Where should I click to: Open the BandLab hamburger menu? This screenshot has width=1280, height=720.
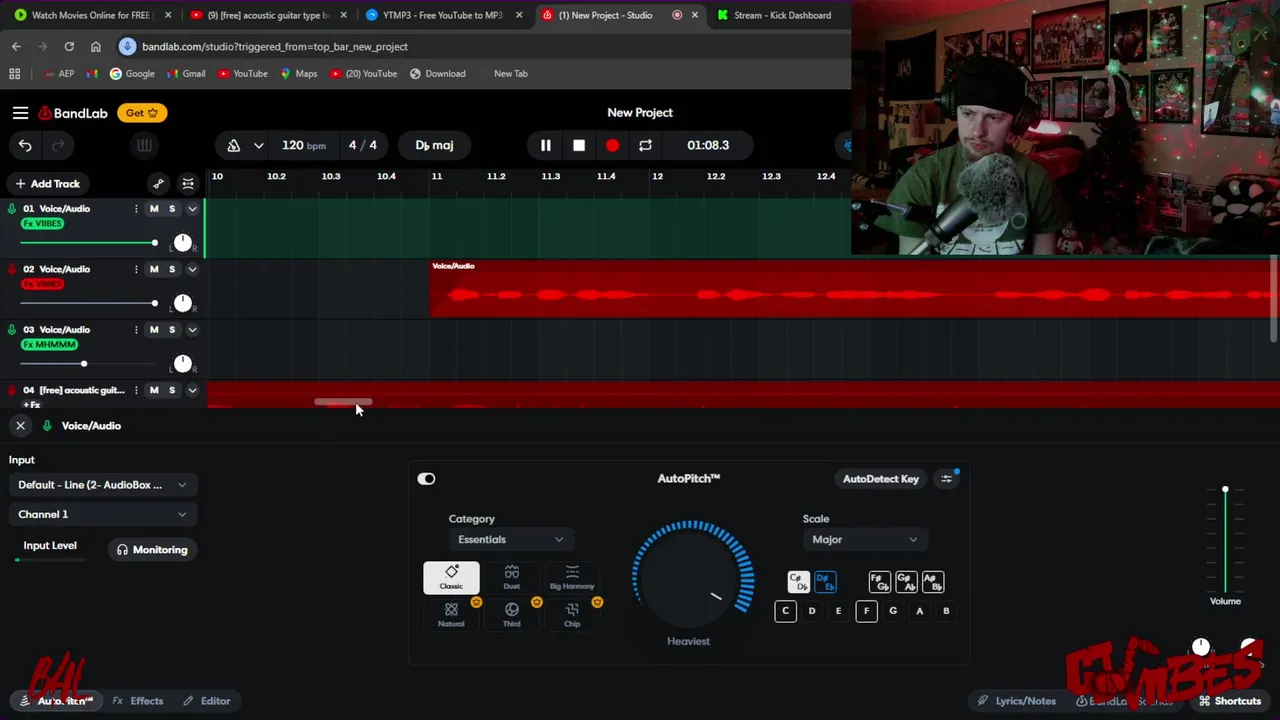(x=20, y=113)
